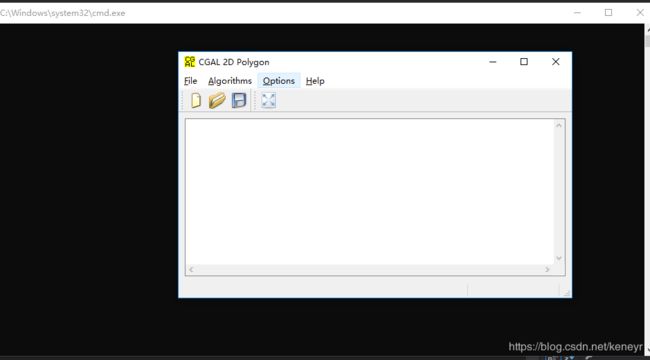This screenshot has height=360, width=650.
Task: Click inside the white polygon drawing canvas
Action: [370, 192]
